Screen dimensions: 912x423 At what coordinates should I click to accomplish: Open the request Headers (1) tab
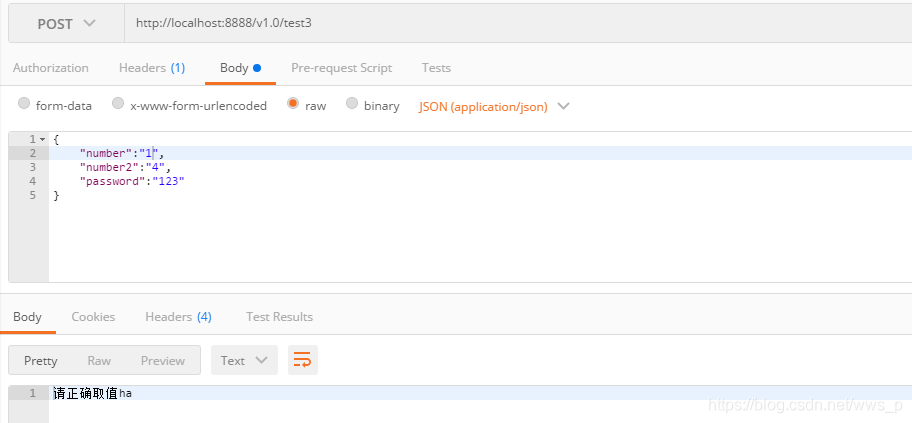point(152,68)
